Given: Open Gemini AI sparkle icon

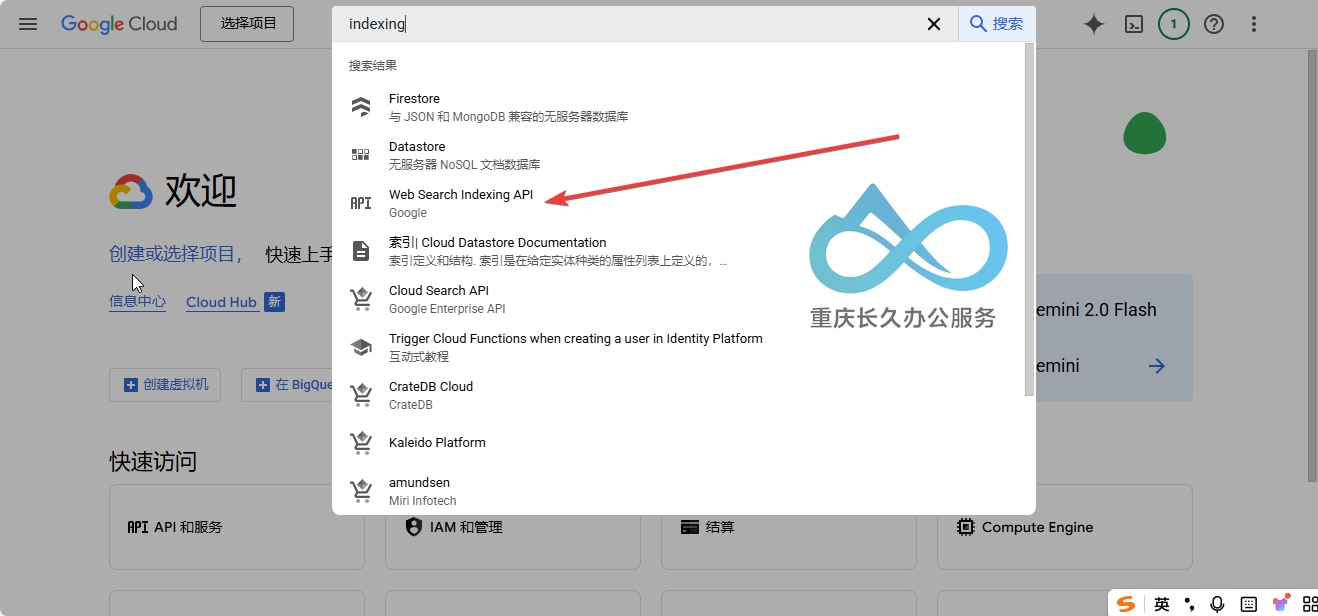Looking at the screenshot, I should point(1094,24).
